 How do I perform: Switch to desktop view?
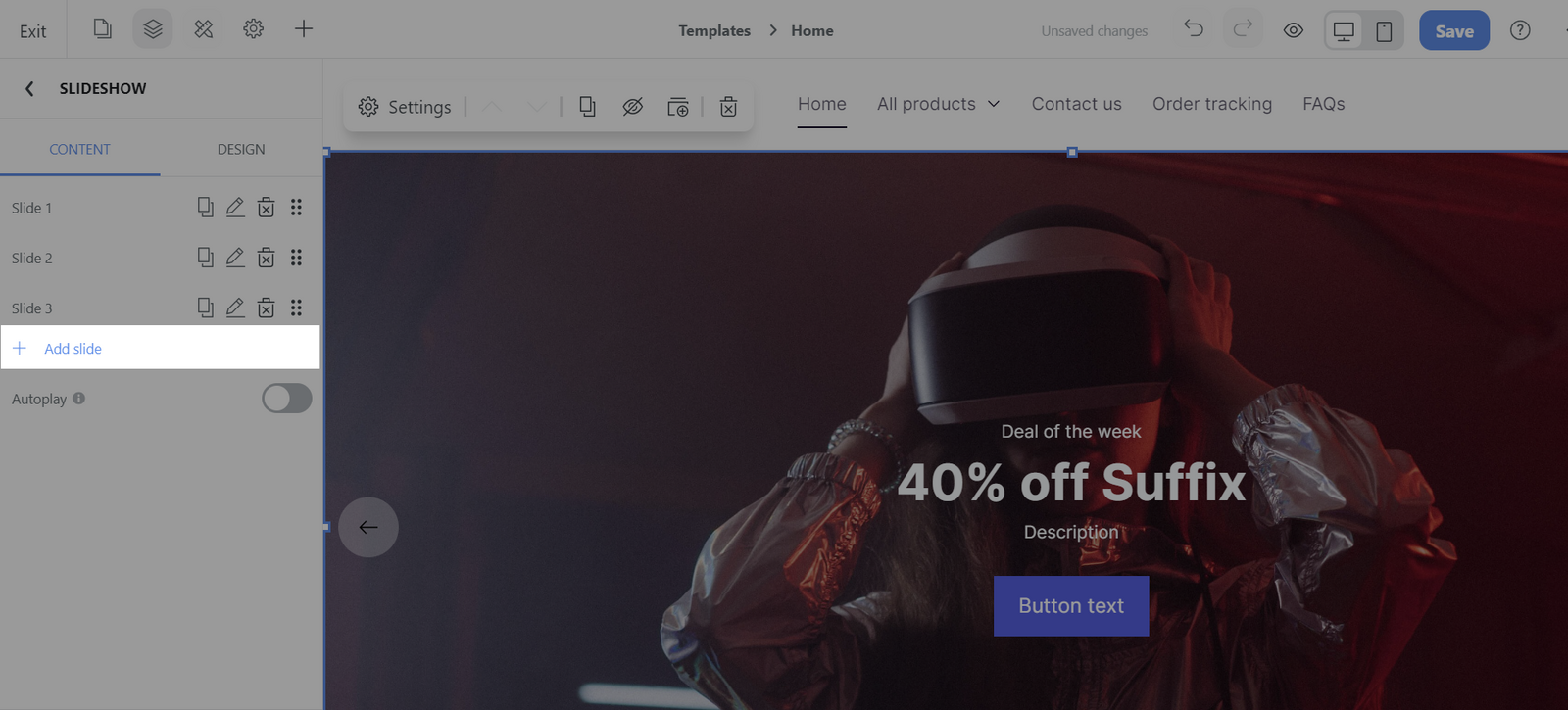(1344, 31)
